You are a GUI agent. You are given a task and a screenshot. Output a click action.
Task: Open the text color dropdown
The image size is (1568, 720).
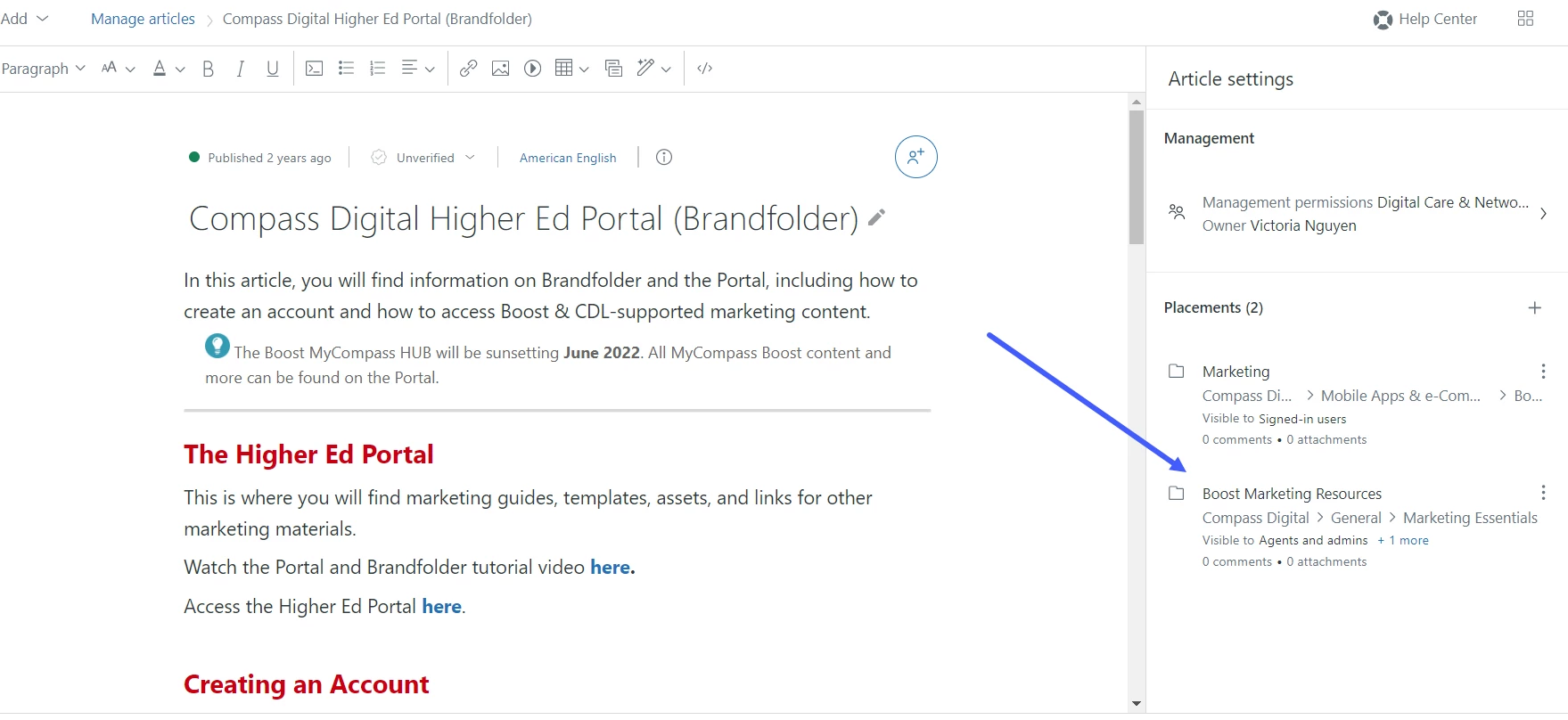168,69
